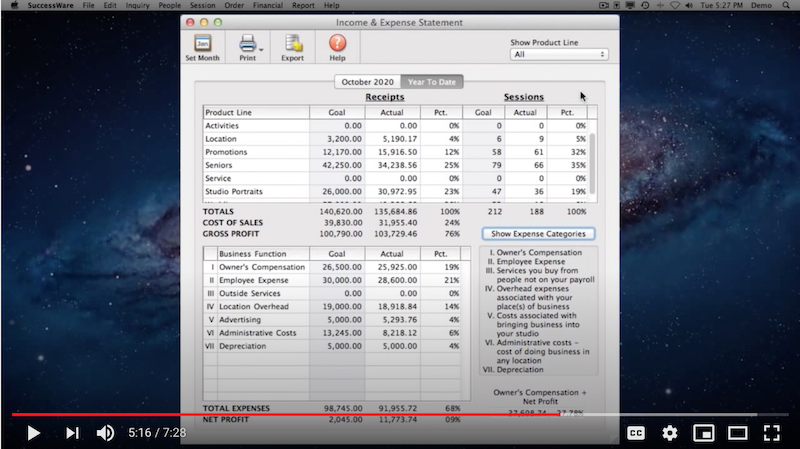Image resolution: width=800 pixels, height=449 pixels.
Task: Select the Employee Expense row
Action: pos(332,281)
